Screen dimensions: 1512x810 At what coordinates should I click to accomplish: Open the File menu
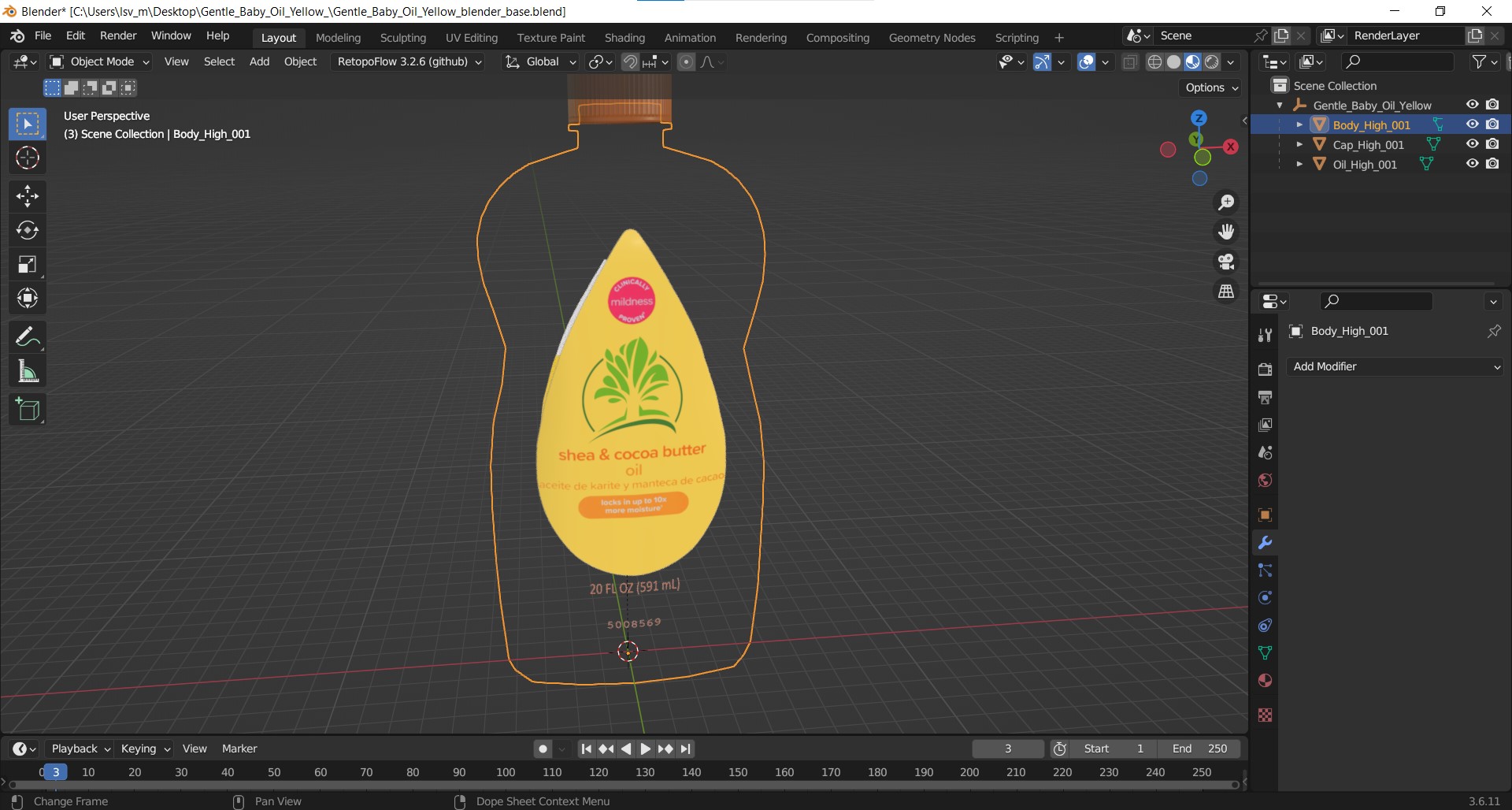[x=43, y=36]
